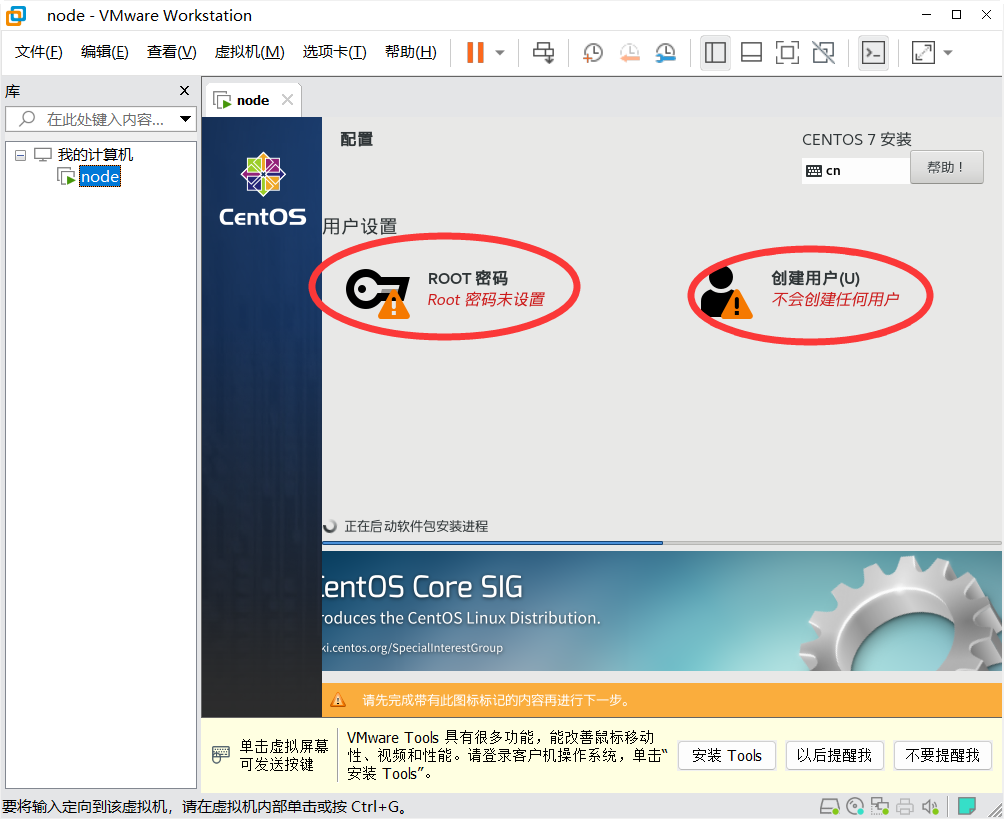This screenshot has height=819, width=1004.
Task: Click the 安装 Tools button
Action: (726, 756)
